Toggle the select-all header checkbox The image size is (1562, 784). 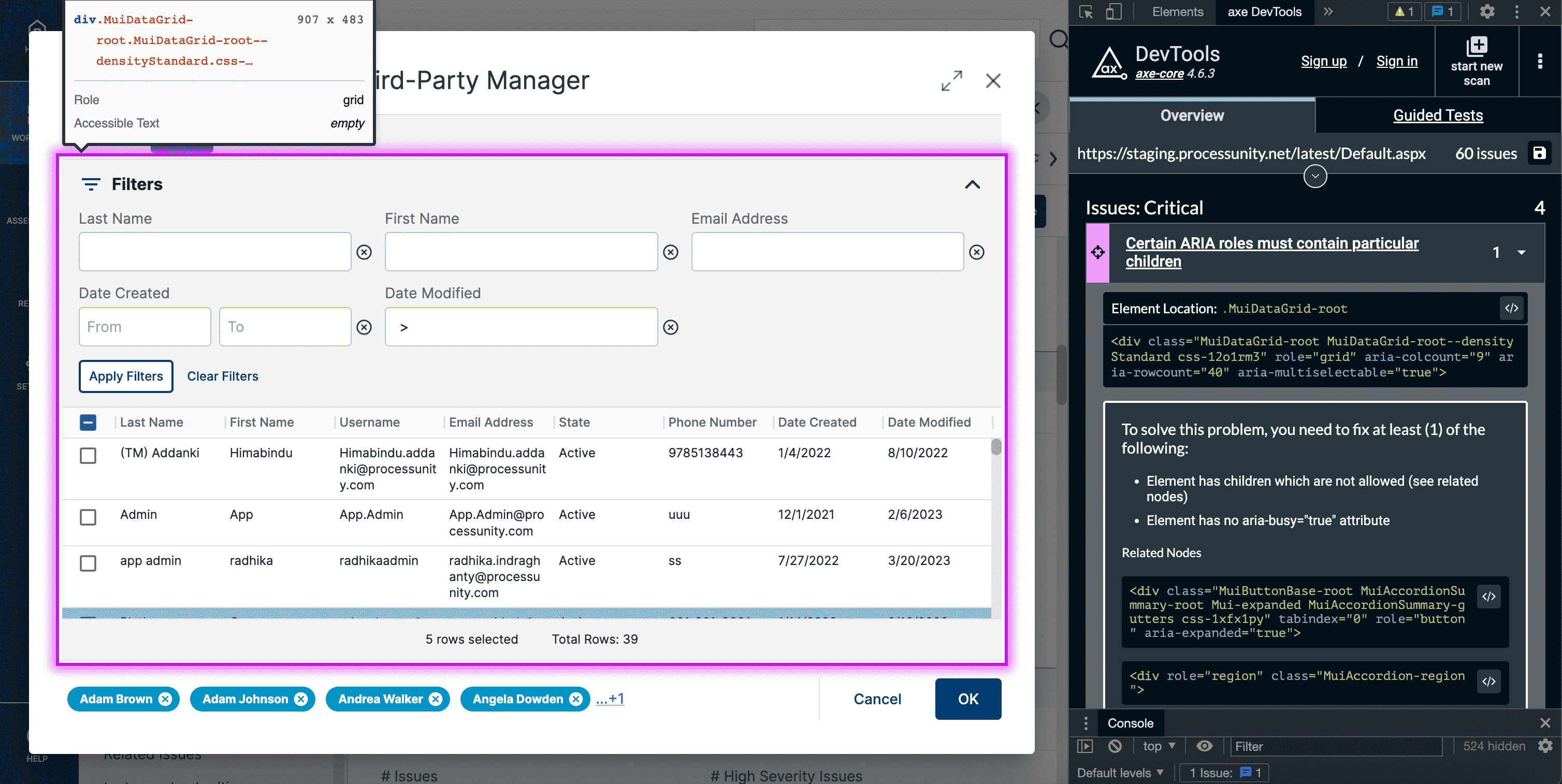tap(88, 423)
